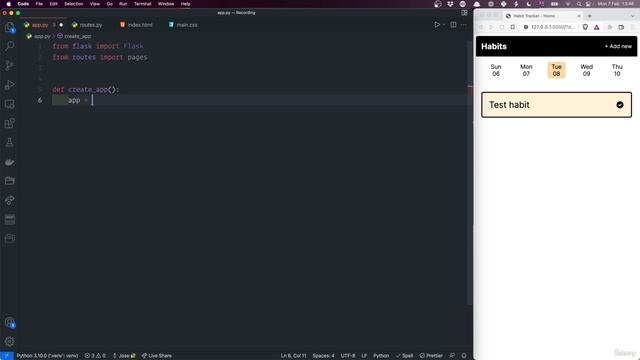Open the Testing flask view
This screenshot has width=640, height=360.
pos(9,142)
